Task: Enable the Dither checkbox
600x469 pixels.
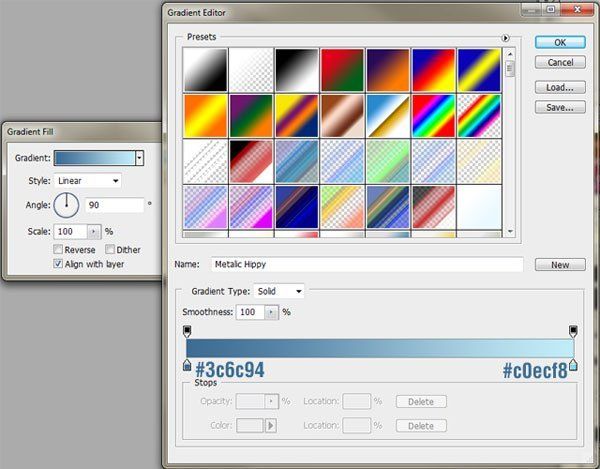Action: [x=110, y=249]
